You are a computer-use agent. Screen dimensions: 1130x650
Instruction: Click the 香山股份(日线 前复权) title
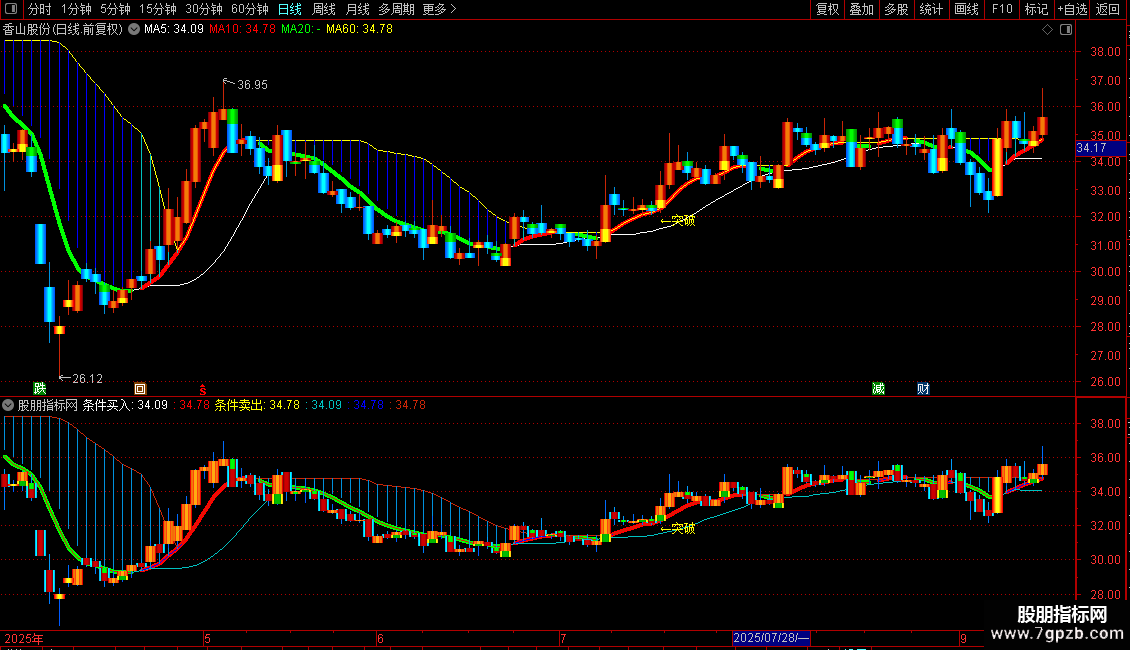point(63,29)
